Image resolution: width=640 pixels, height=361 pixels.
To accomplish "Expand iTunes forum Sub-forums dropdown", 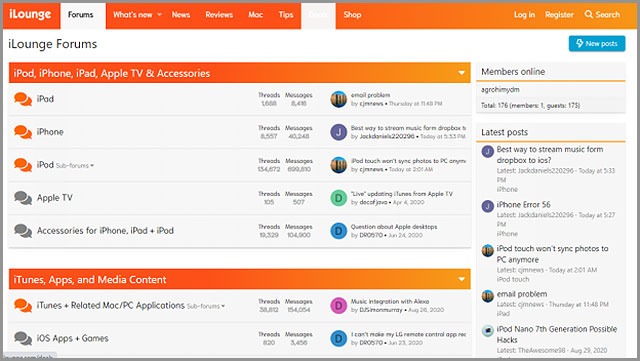I will point(206,306).
